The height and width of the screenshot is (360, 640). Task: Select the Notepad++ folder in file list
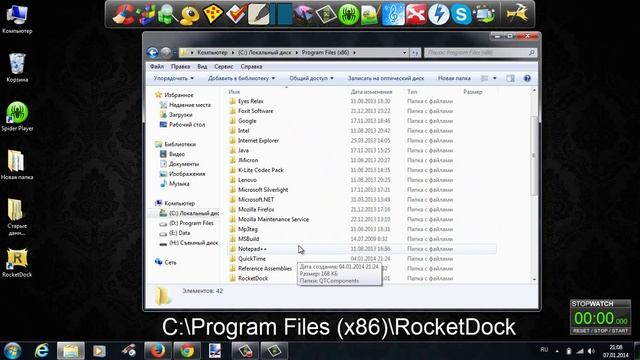click(252, 249)
